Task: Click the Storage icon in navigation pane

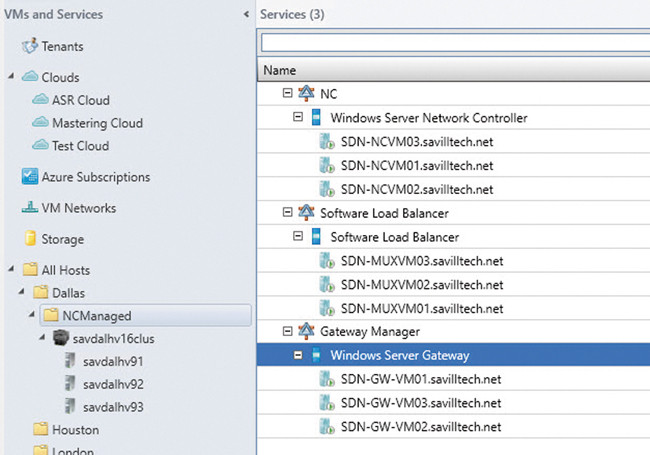Action: pyautogui.click(x=29, y=239)
